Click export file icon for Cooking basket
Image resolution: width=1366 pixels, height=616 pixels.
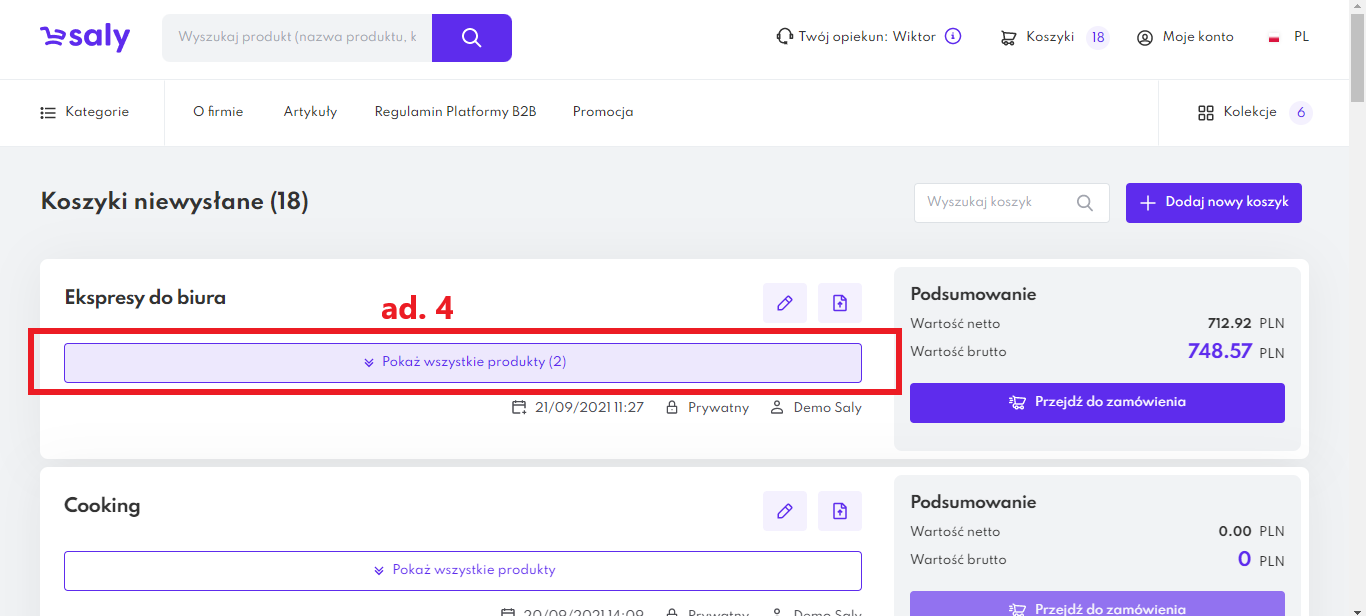840,511
